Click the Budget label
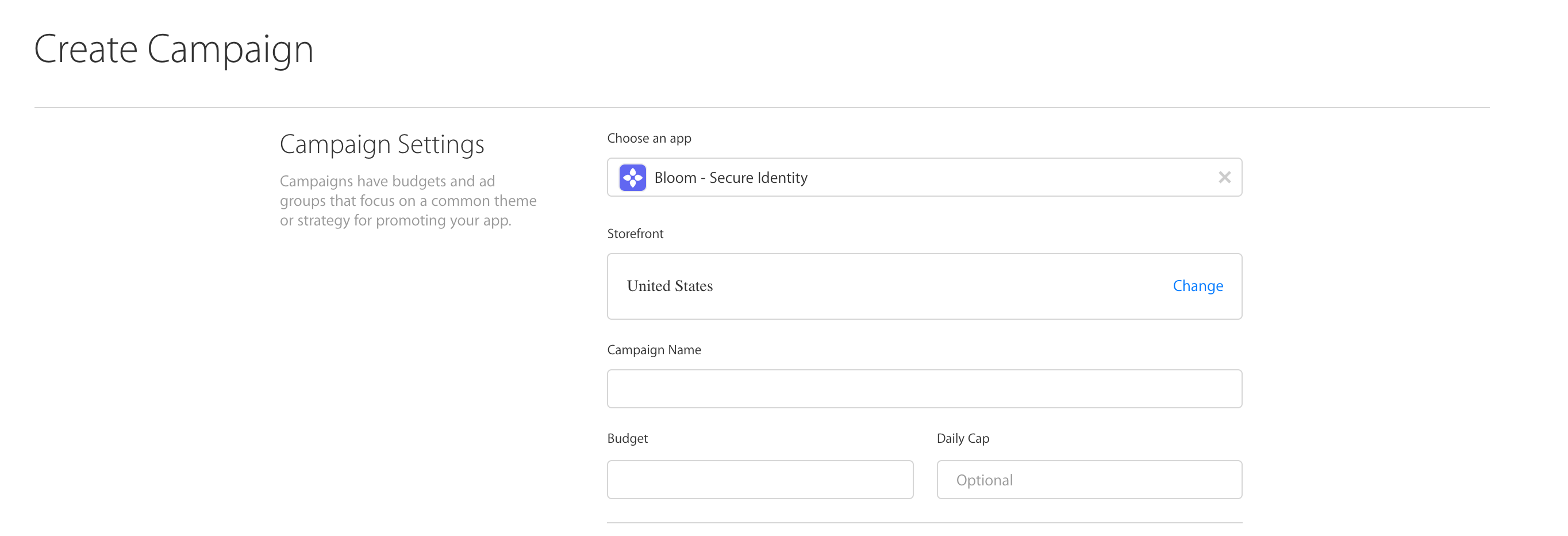This screenshot has height=536, width=1568. [x=627, y=439]
